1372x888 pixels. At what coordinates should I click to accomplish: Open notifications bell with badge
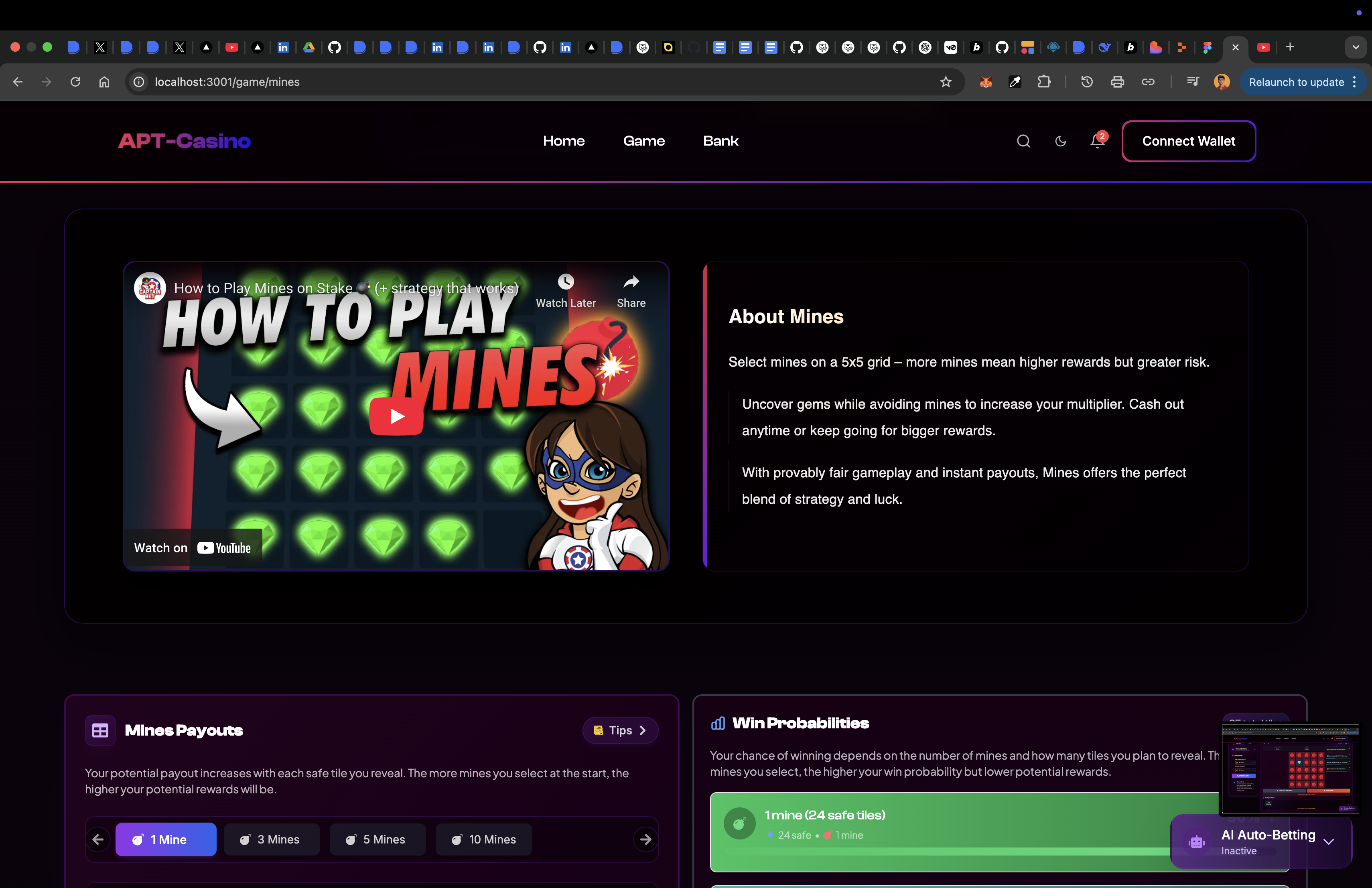pyautogui.click(x=1097, y=141)
